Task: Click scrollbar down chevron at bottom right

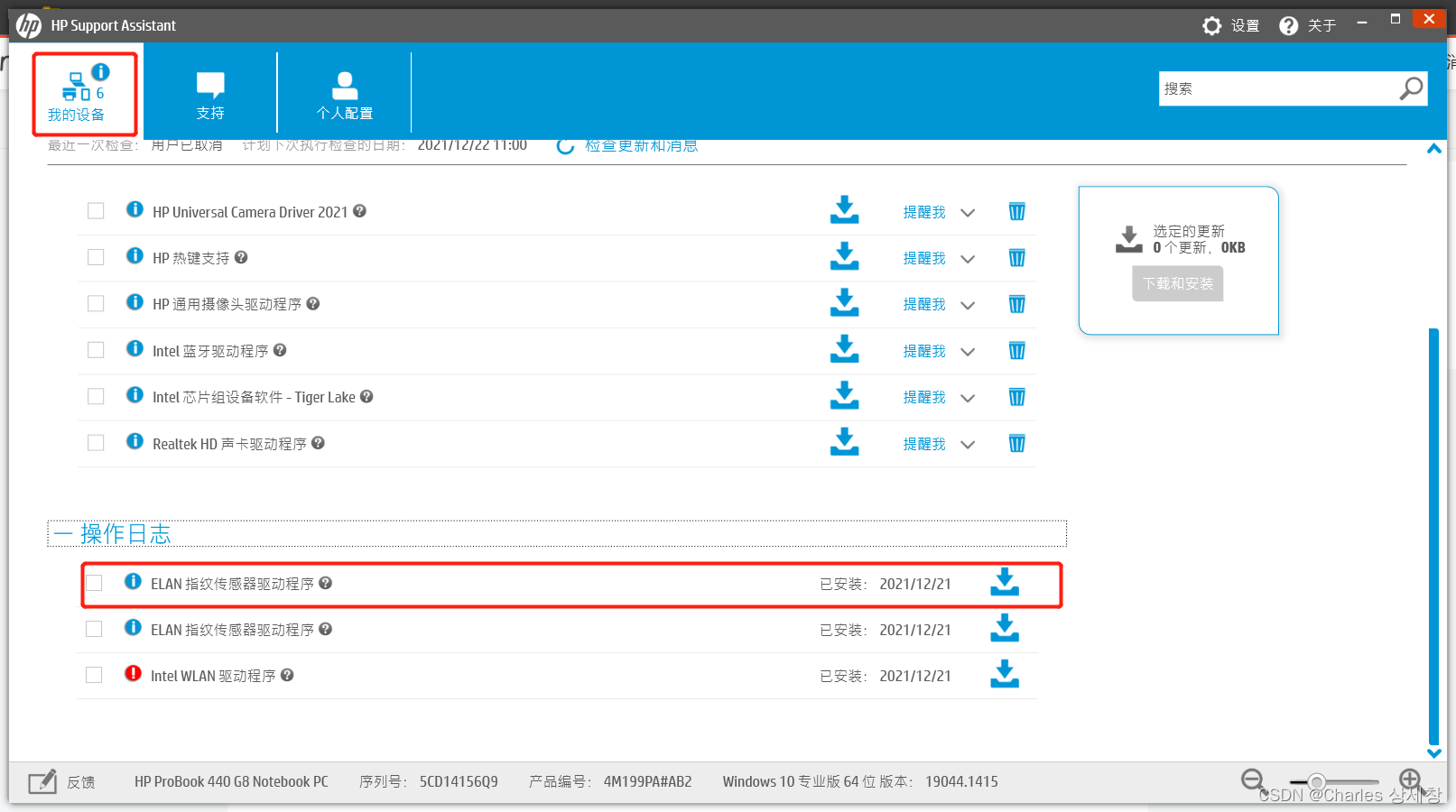Action: pyautogui.click(x=1433, y=753)
